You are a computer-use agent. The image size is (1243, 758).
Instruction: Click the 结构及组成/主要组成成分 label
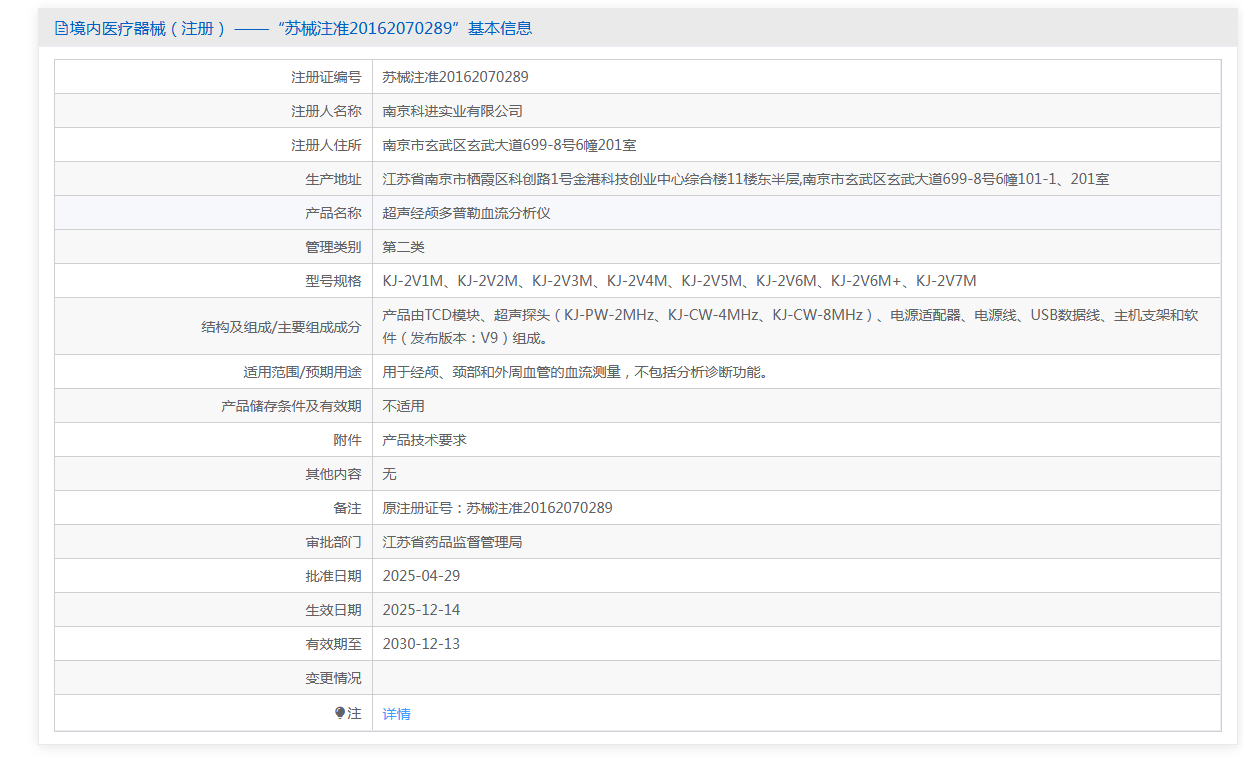point(281,327)
